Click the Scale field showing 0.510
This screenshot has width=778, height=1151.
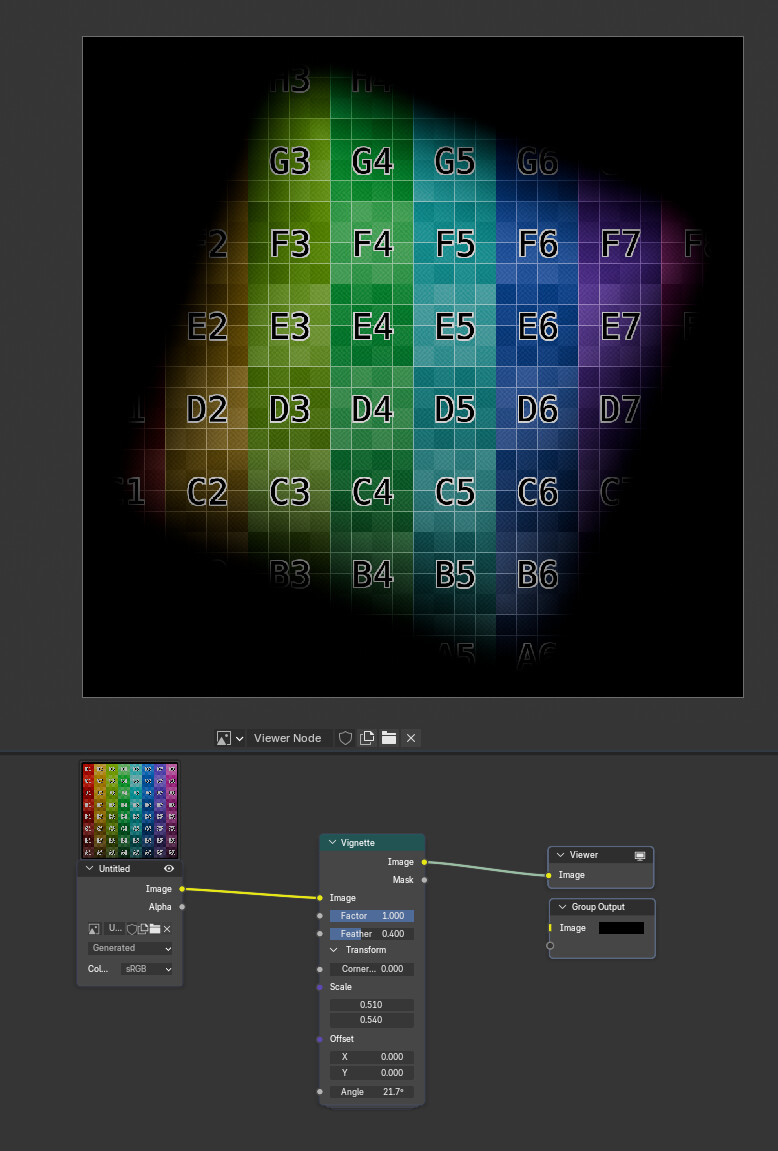pos(371,1004)
